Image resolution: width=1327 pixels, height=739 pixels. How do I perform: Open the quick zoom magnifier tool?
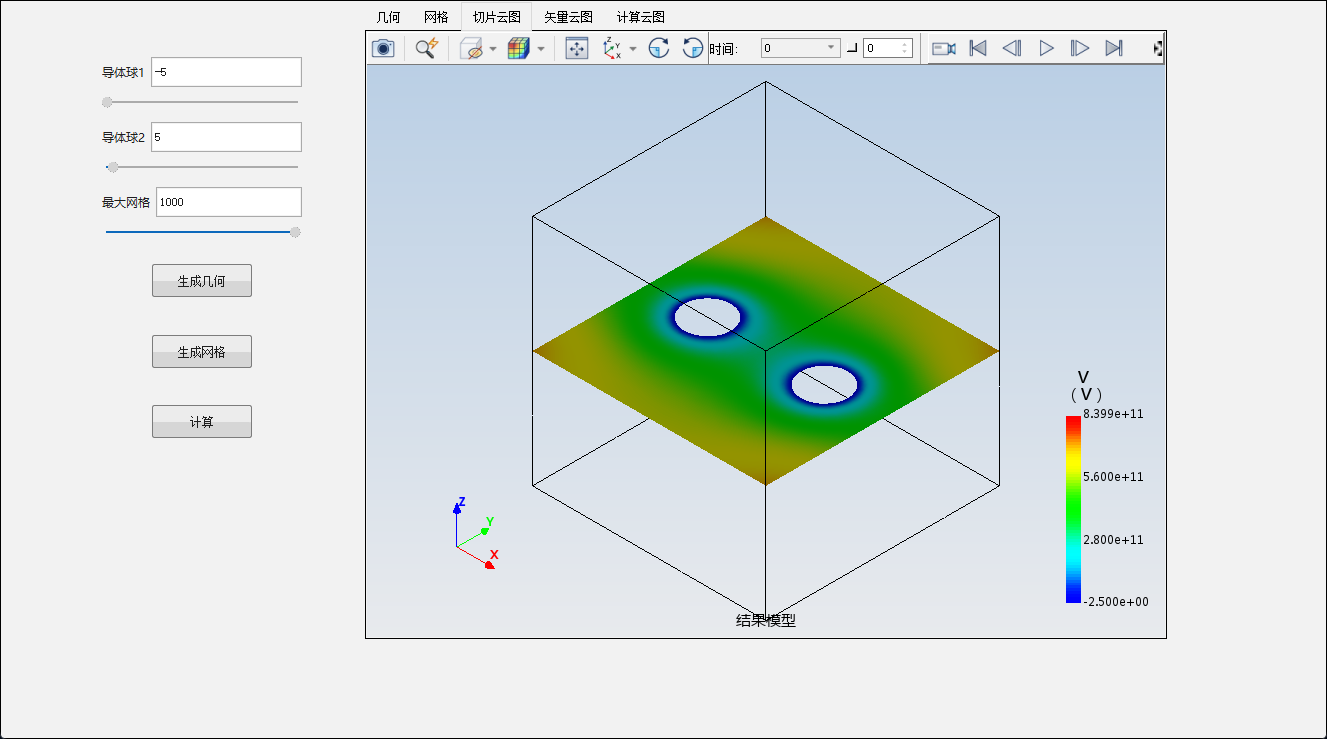tap(427, 48)
